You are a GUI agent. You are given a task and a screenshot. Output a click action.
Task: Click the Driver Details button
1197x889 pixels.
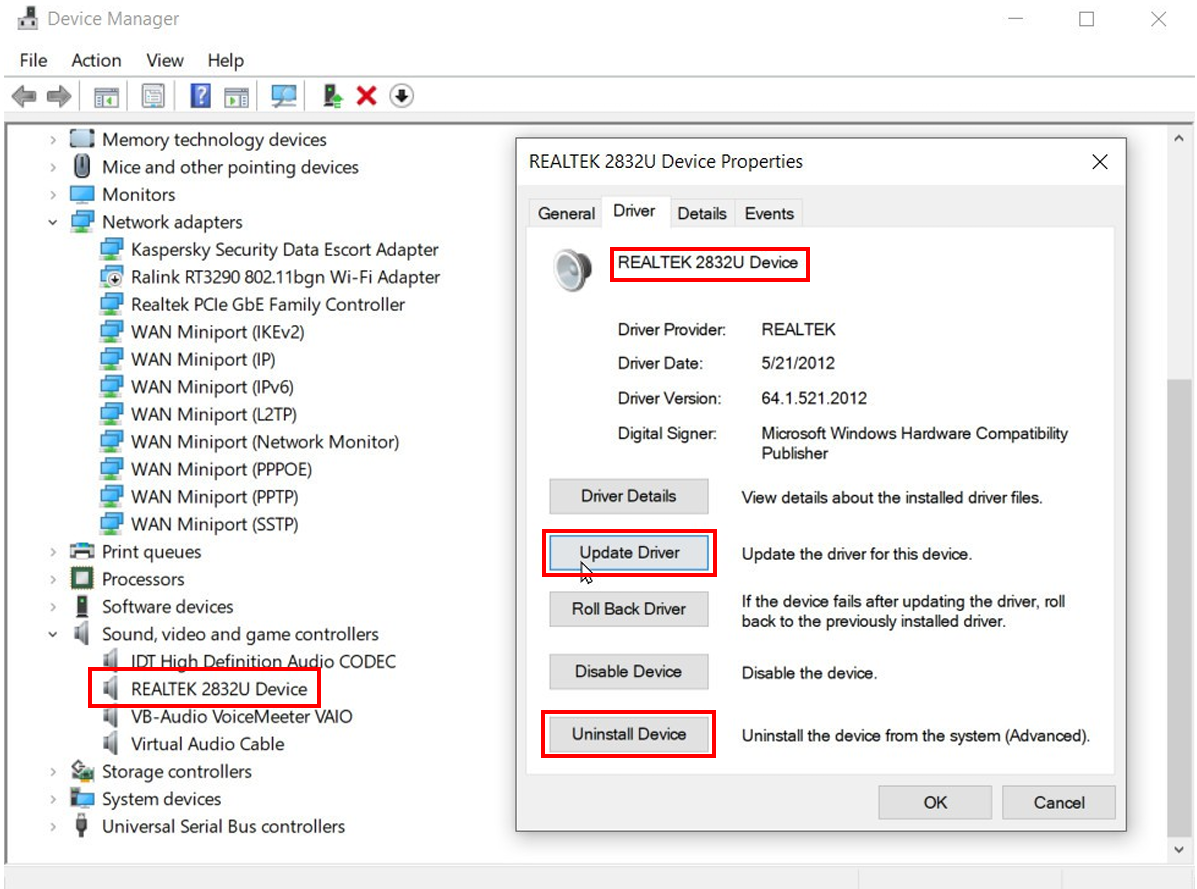pos(628,496)
